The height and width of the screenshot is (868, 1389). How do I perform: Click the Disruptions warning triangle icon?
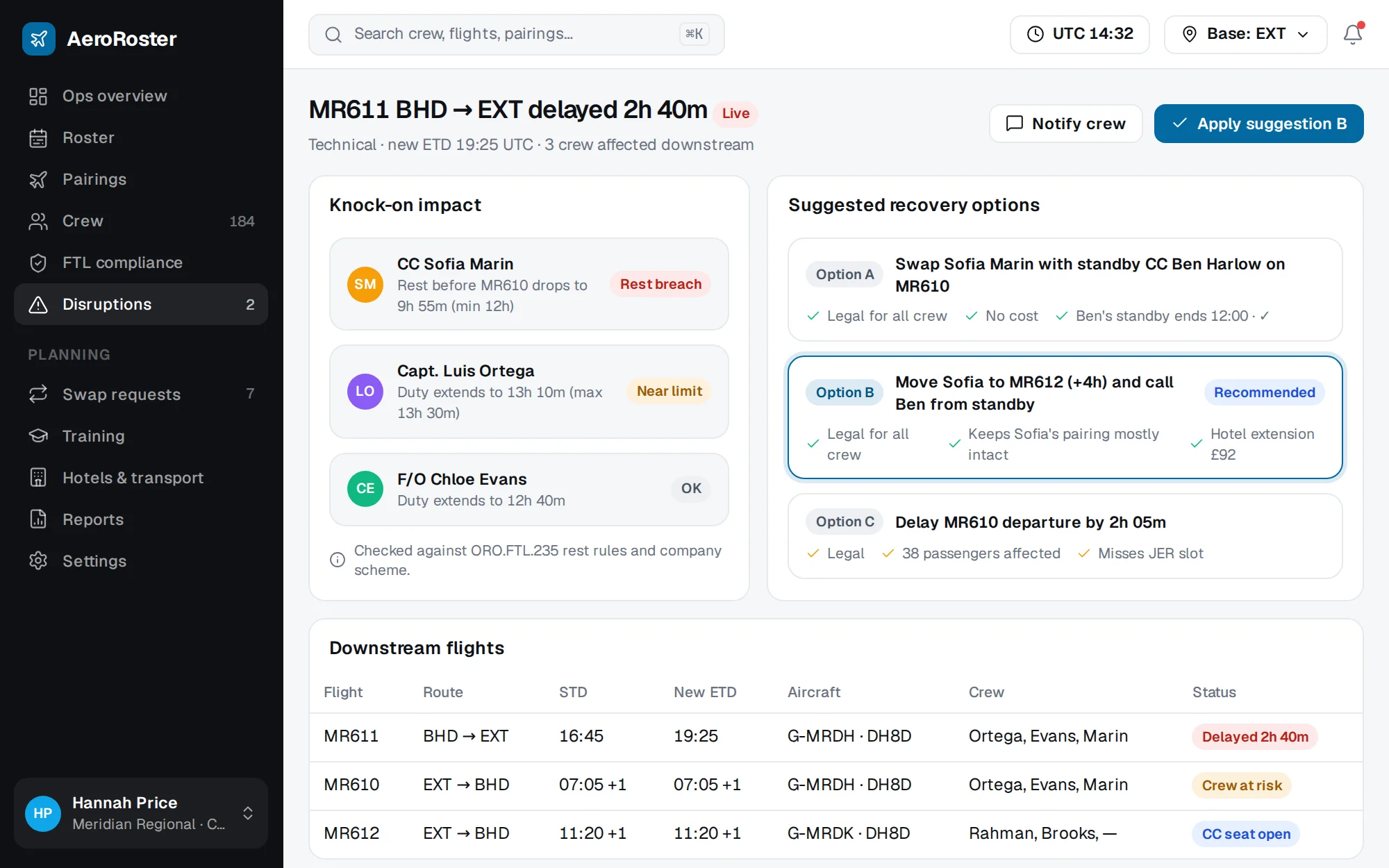tap(38, 304)
